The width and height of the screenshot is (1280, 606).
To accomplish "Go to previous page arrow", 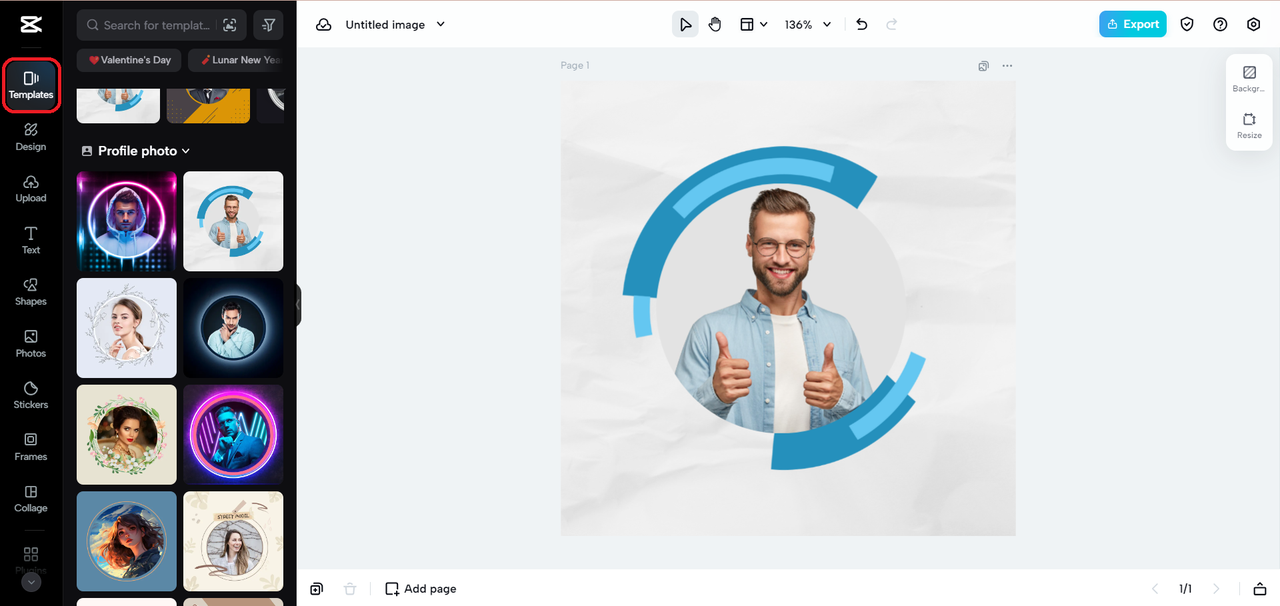I will click(x=1155, y=589).
